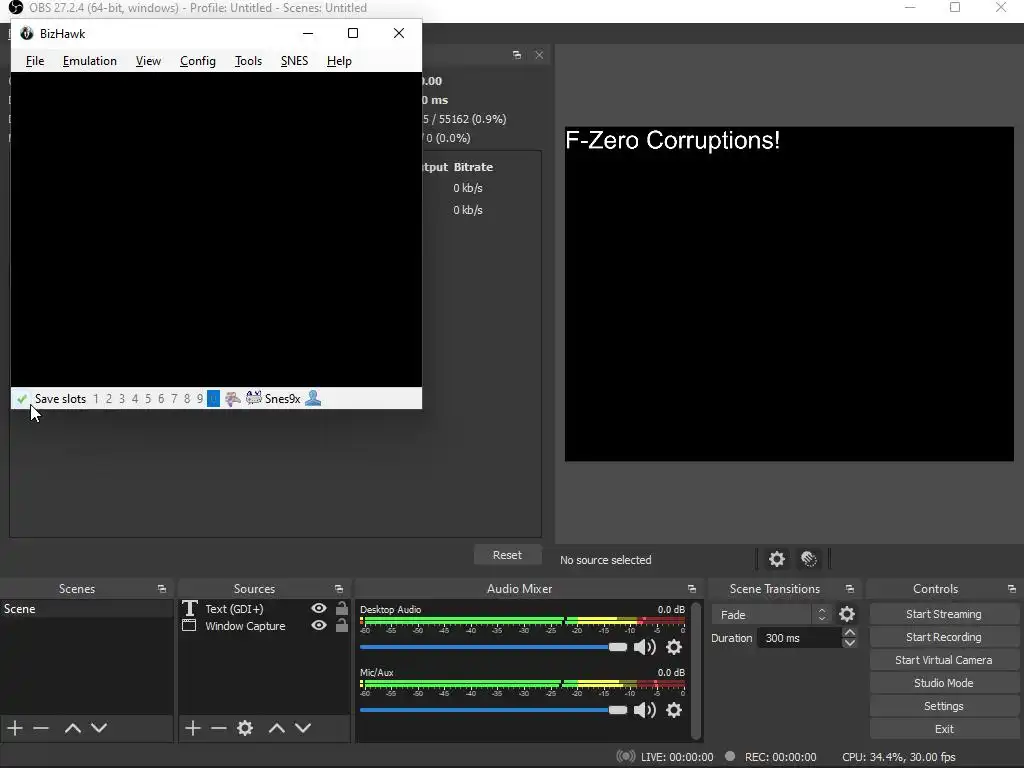
Task: Open the File menu in BizHawk
Action: click(x=35, y=61)
